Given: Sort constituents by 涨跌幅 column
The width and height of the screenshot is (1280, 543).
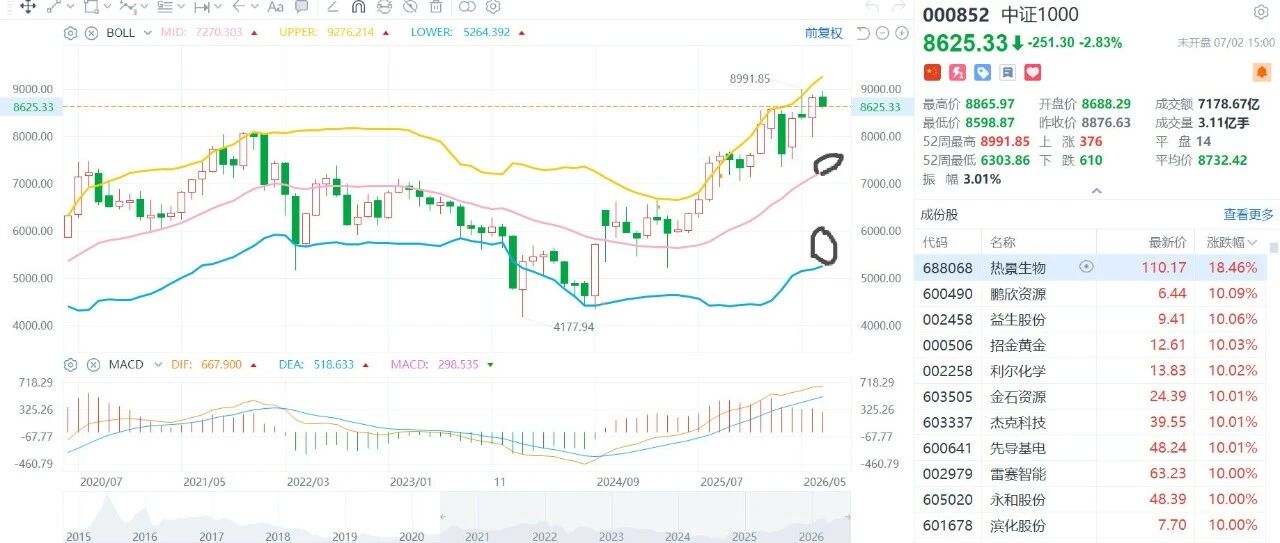Looking at the screenshot, I should [1230, 243].
